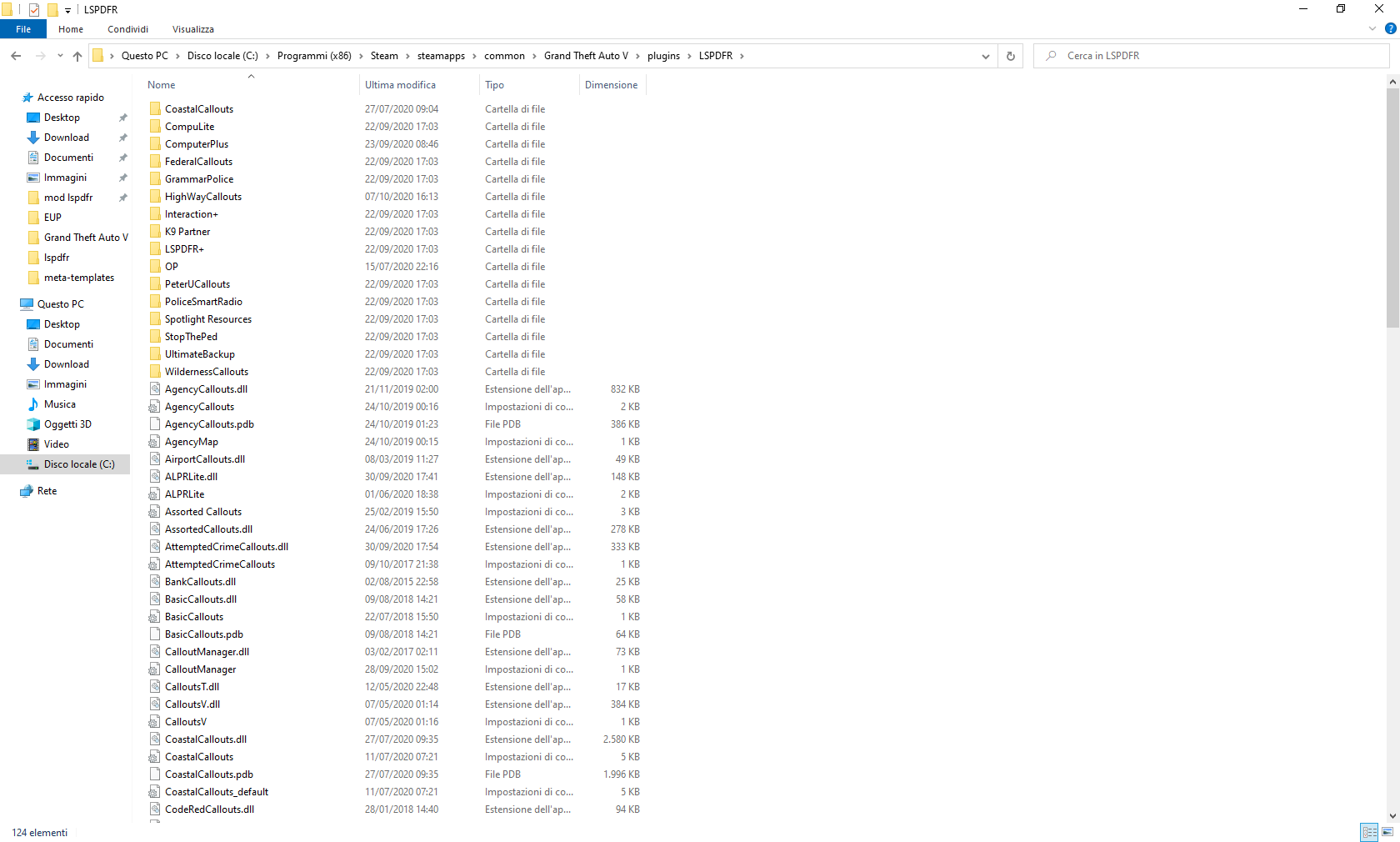Click the UltimateBackup folder icon

(155, 353)
